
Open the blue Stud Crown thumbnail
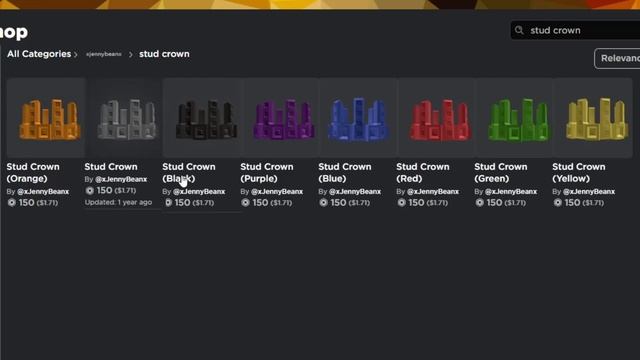(357, 118)
